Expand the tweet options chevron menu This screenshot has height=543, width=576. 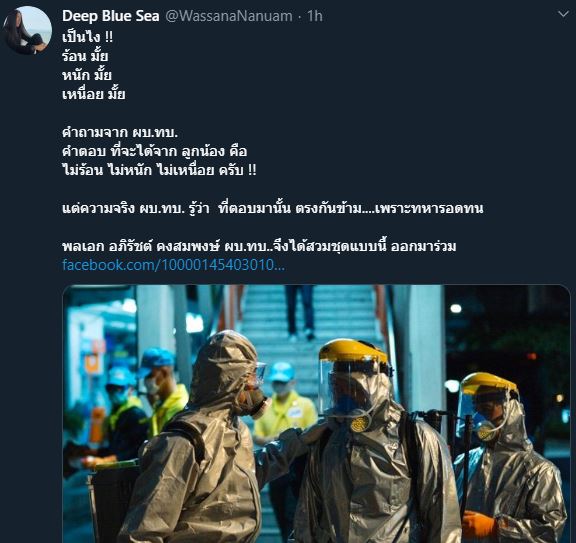(x=563, y=15)
